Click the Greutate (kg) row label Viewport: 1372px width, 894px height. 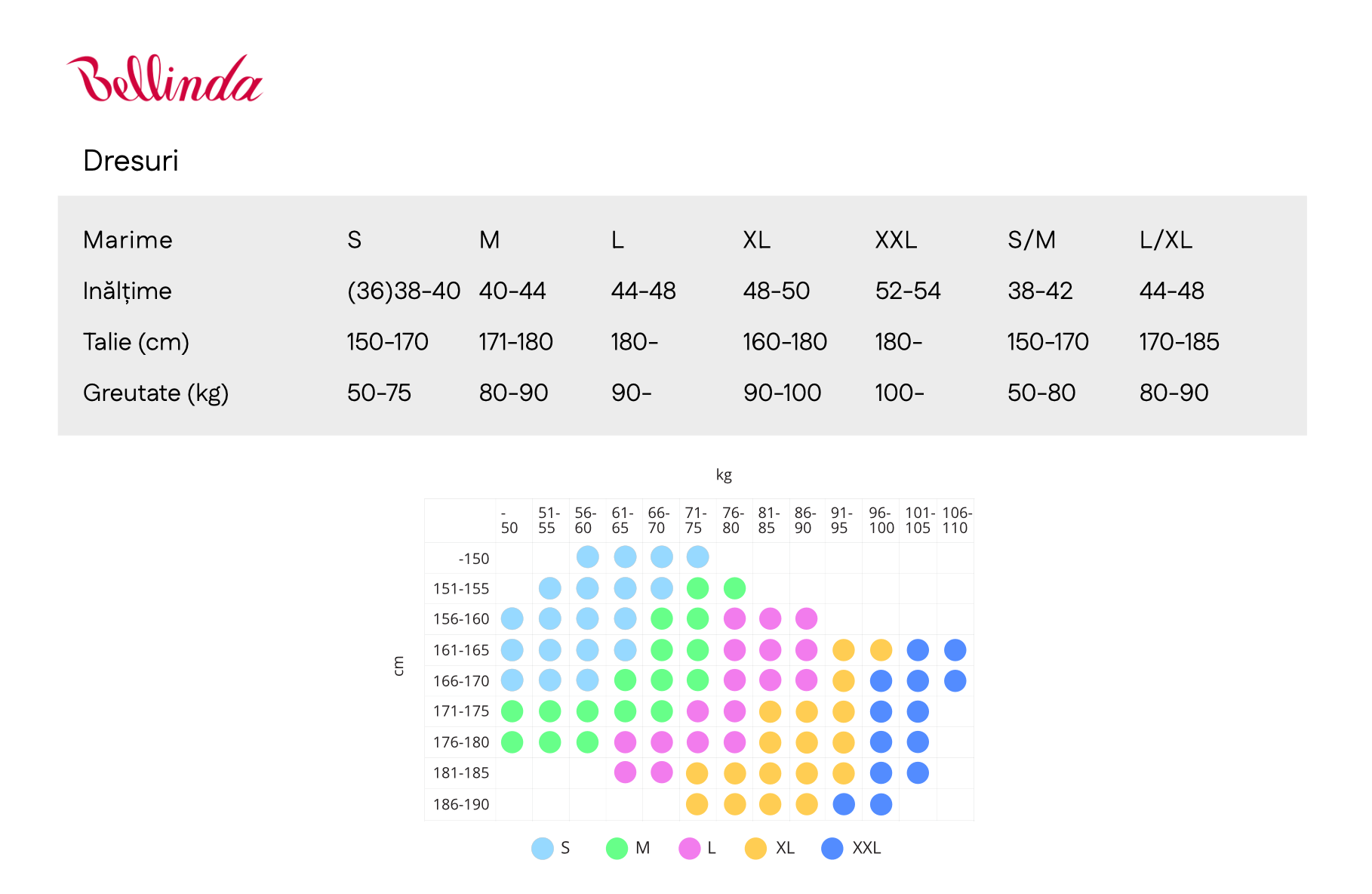155,393
